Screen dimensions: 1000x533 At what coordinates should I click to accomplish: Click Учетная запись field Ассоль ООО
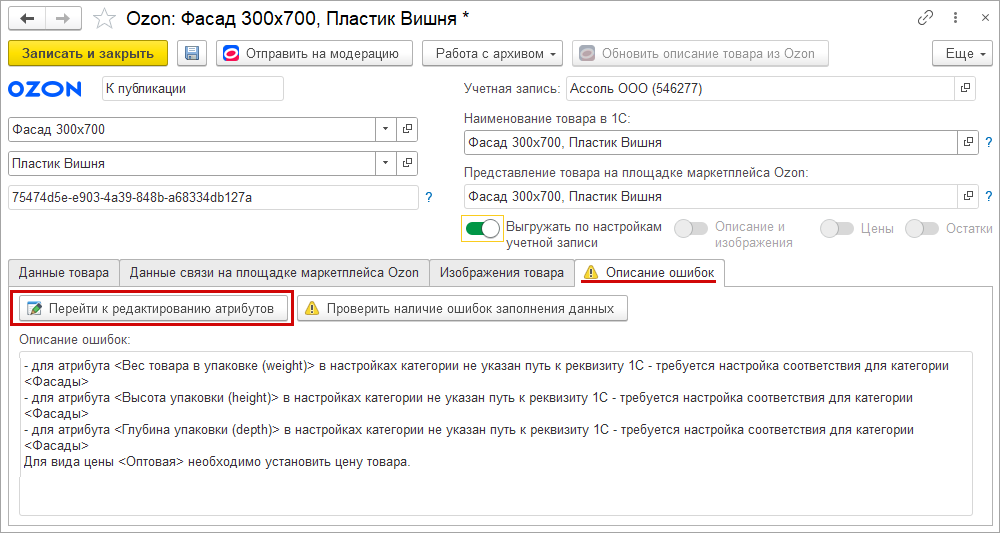[x=760, y=89]
